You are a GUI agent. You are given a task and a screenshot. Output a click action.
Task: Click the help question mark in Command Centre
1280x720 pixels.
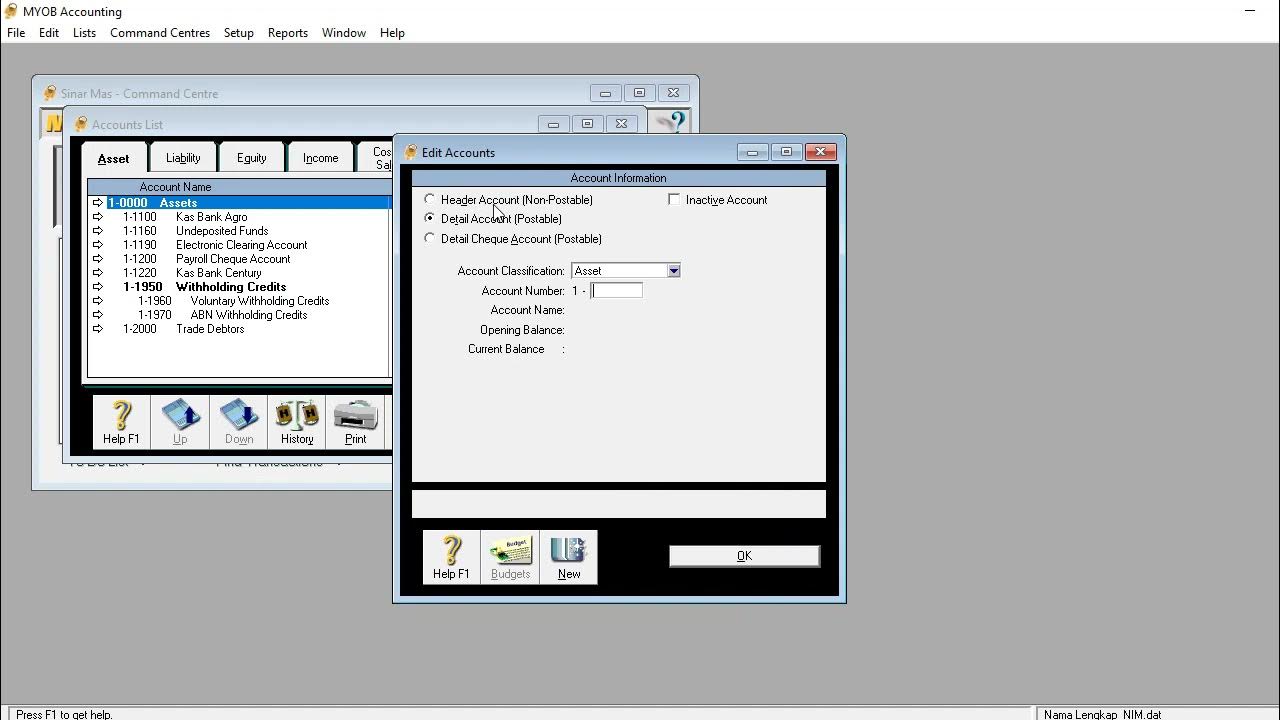click(672, 123)
